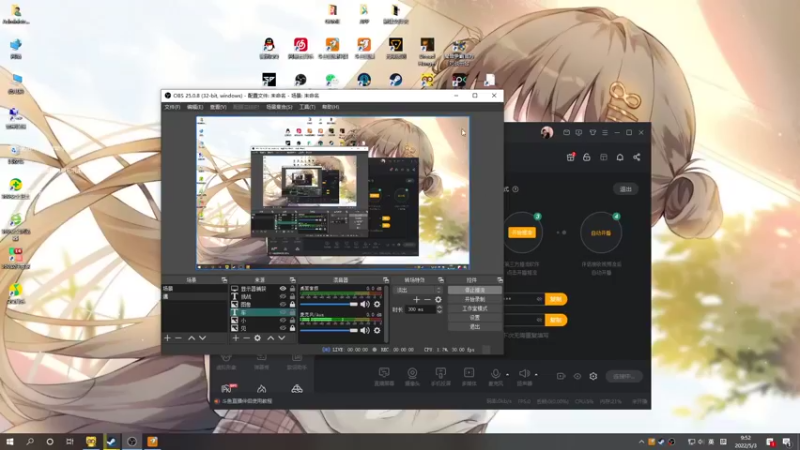Adjust the 麦克风/Aux volume slider
Screen dimensions: 800x450
(x=329, y=330)
